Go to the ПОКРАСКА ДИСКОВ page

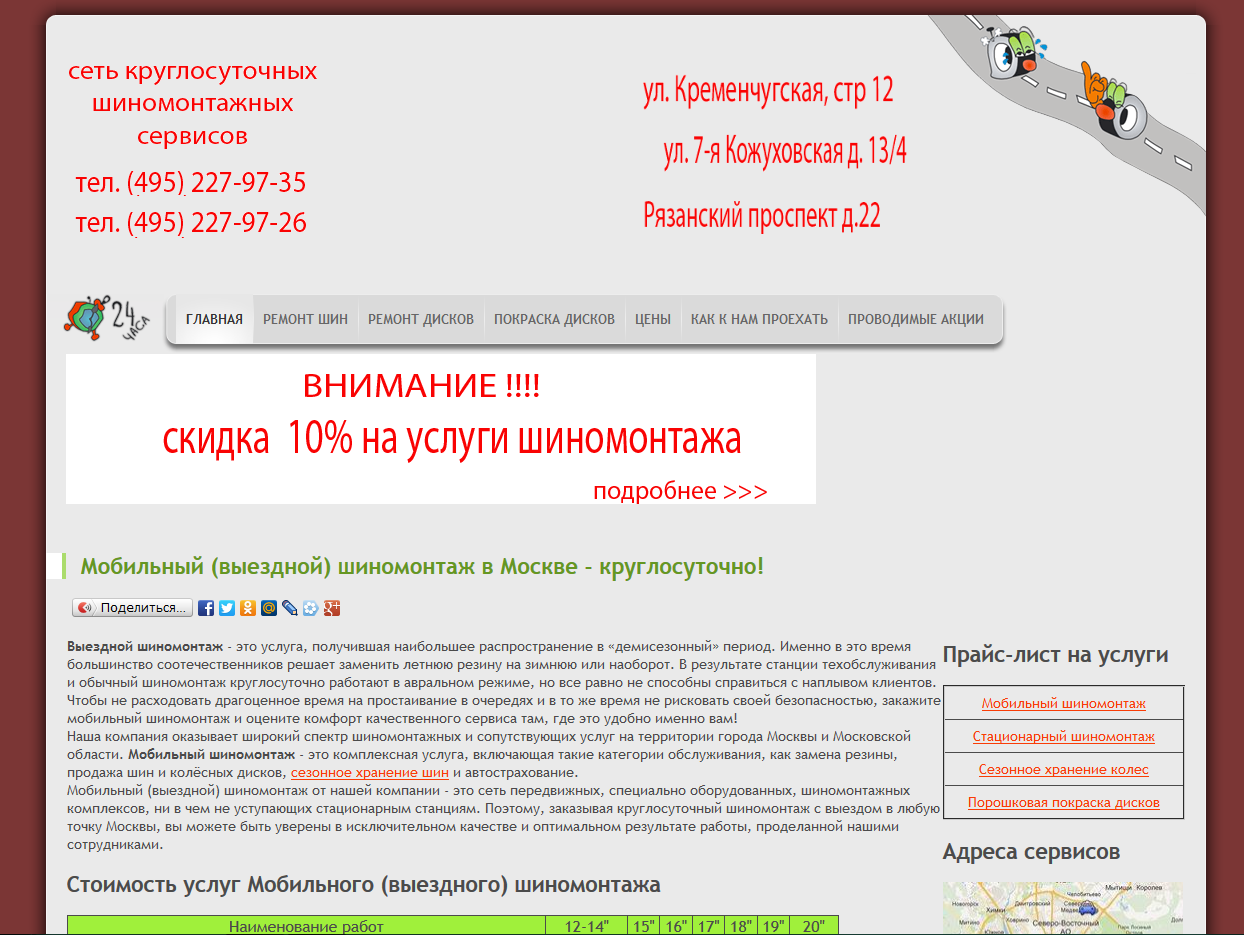click(555, 319)
